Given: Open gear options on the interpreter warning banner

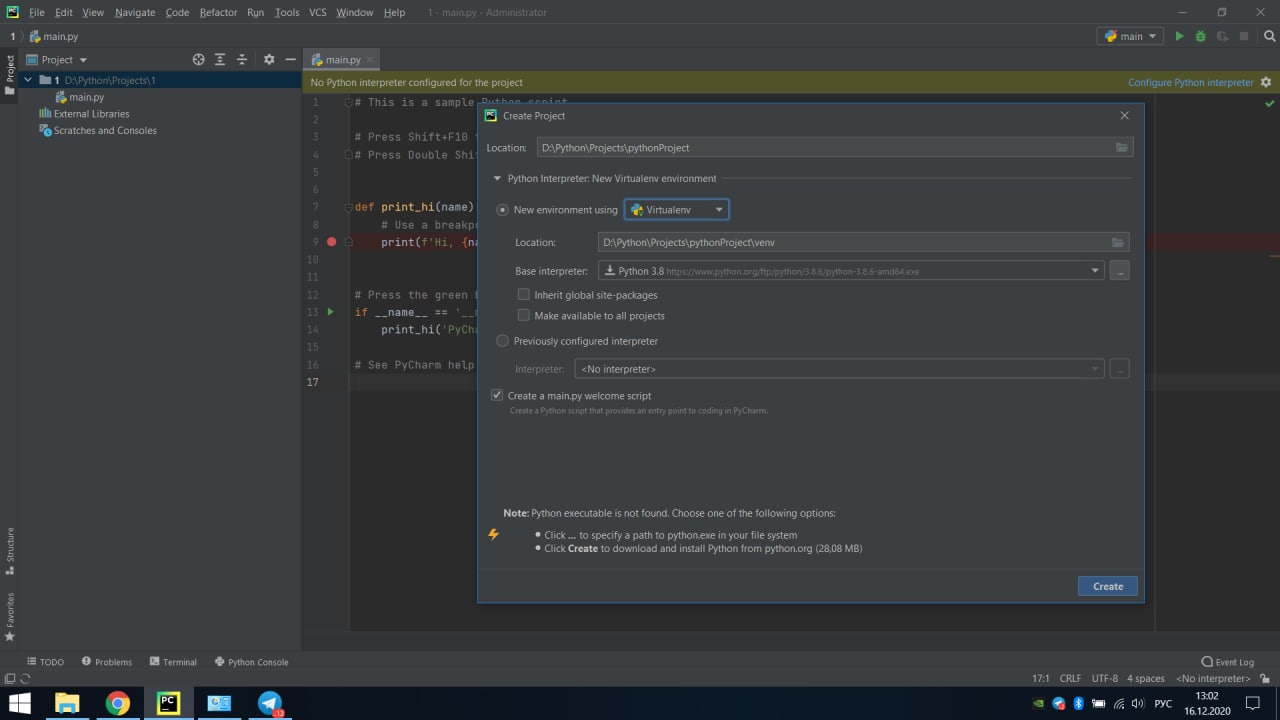Looking at the screenshot, I should coord(1266,82).
